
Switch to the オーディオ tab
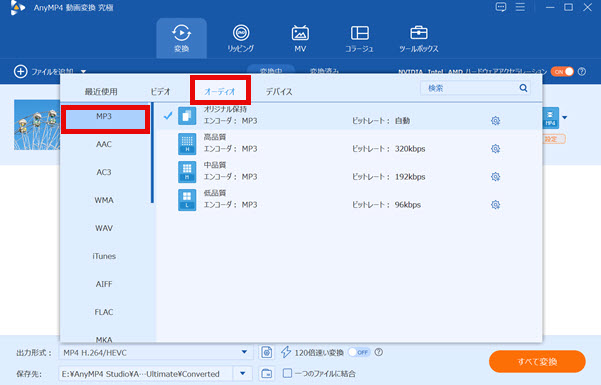point(220,91)
